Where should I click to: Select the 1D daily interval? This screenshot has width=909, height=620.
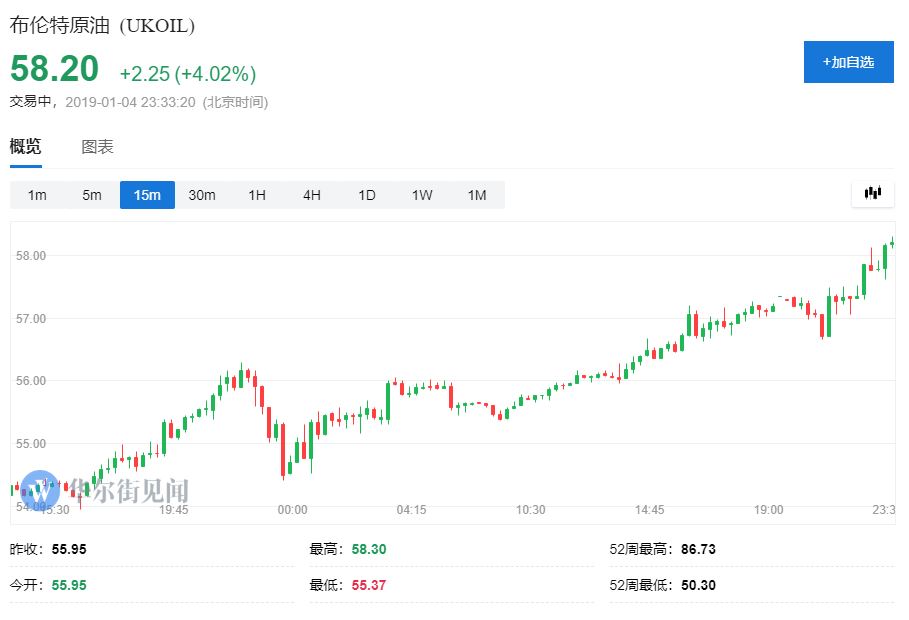[x=367, y=195]
